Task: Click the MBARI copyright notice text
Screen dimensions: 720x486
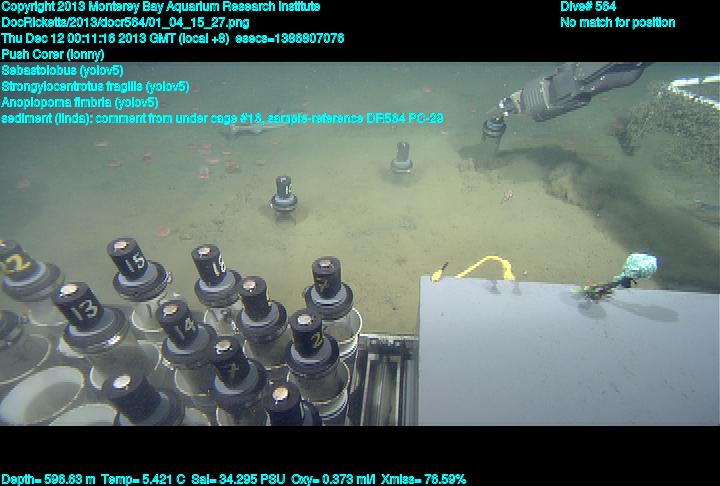Action: tap(161, 7)
